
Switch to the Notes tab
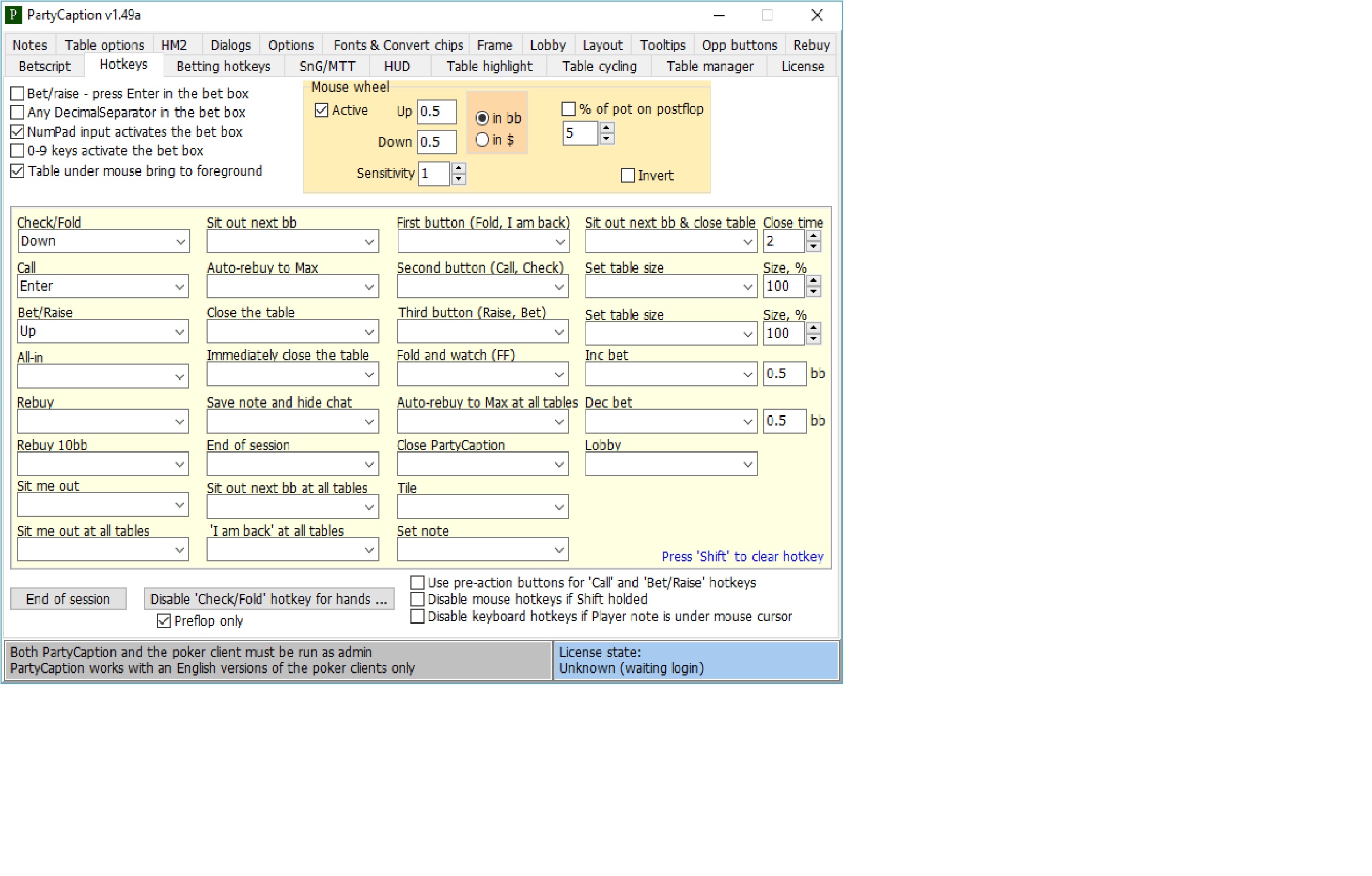(x=30, y=45)
